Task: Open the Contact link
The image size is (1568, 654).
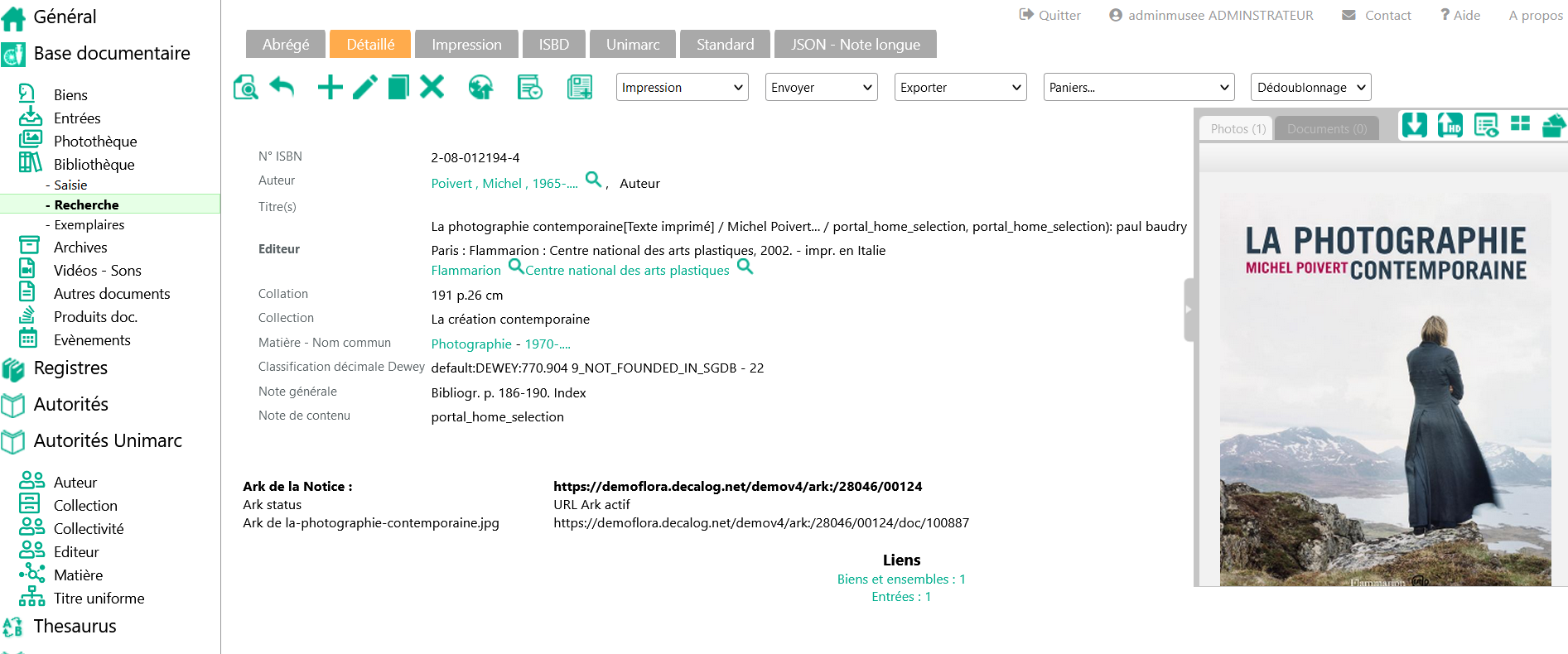Action: (x=1377, y=15)
